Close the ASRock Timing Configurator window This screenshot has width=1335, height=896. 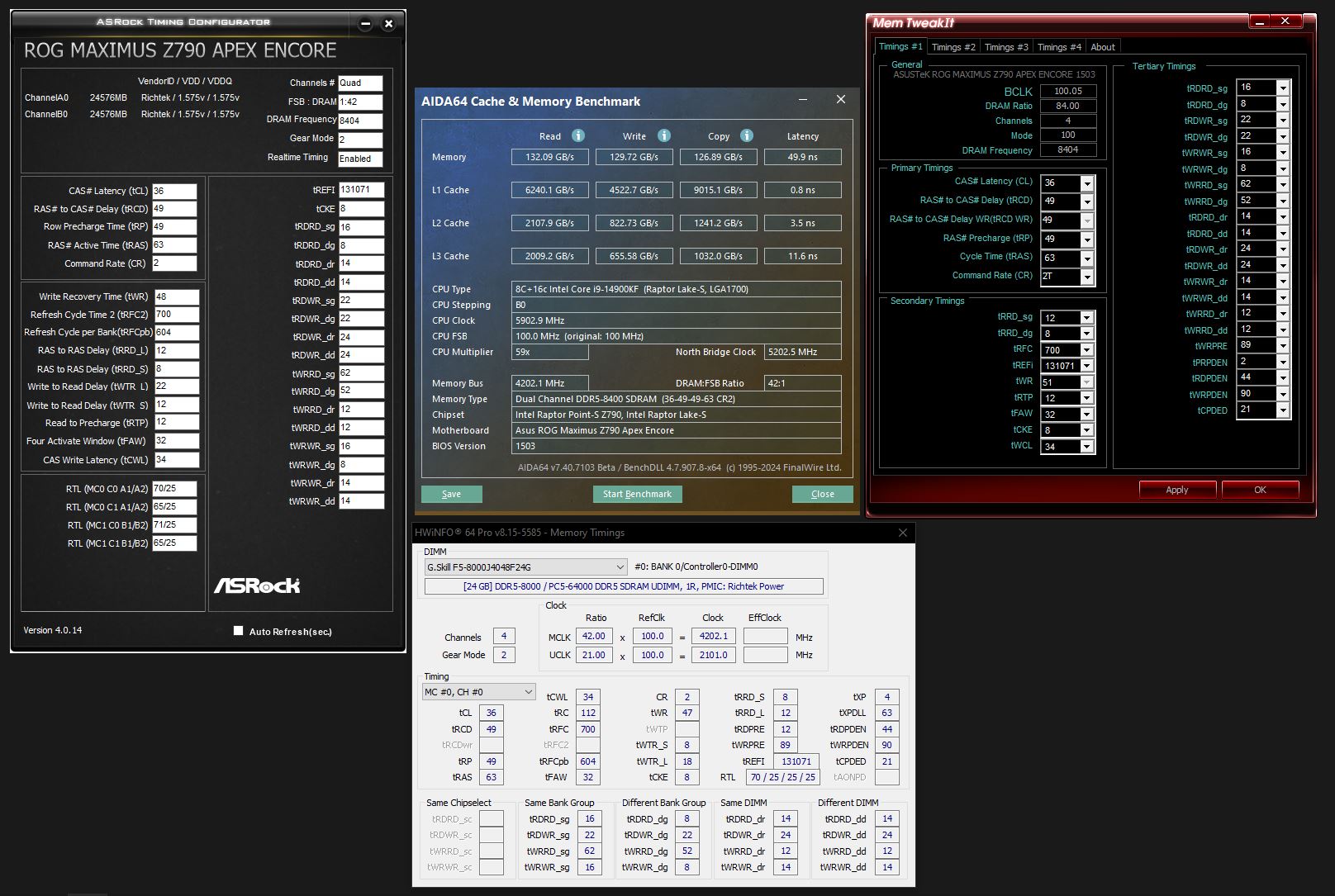[x=388, y=24]
